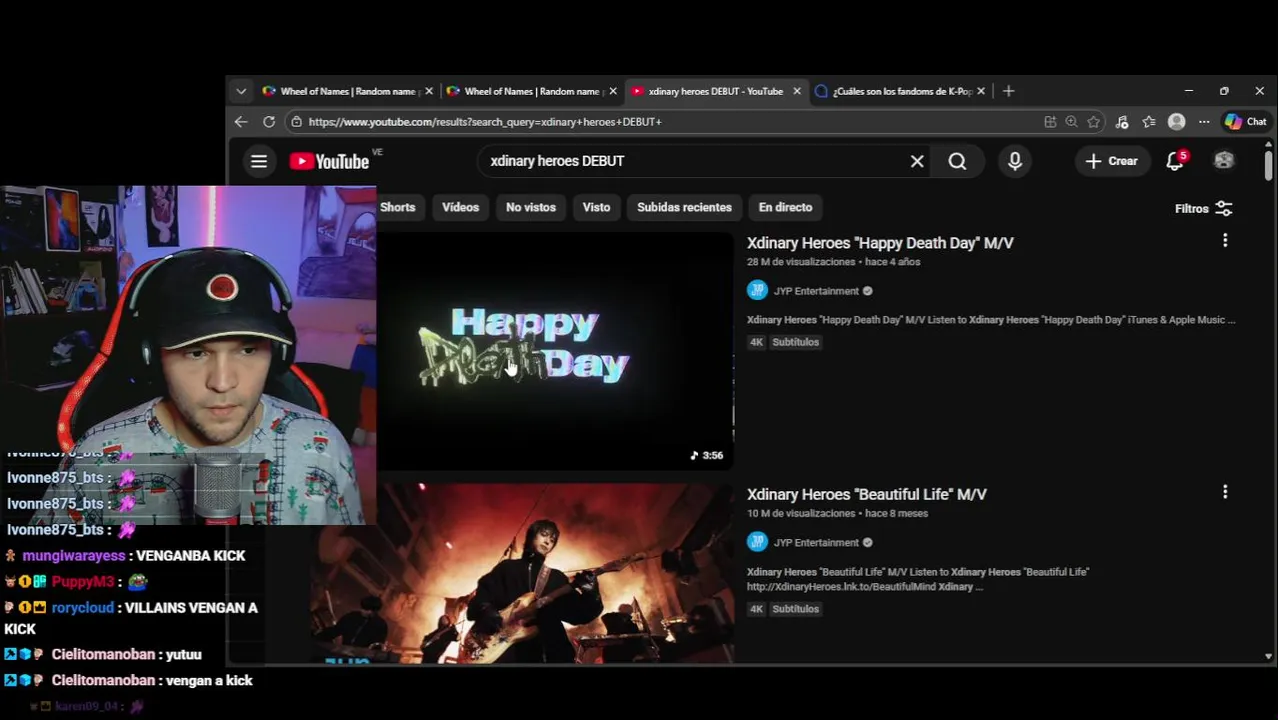Open the YouTube account avatar menu
The width and height of the screenshot is (1278, 720).
pos(1224,161)
